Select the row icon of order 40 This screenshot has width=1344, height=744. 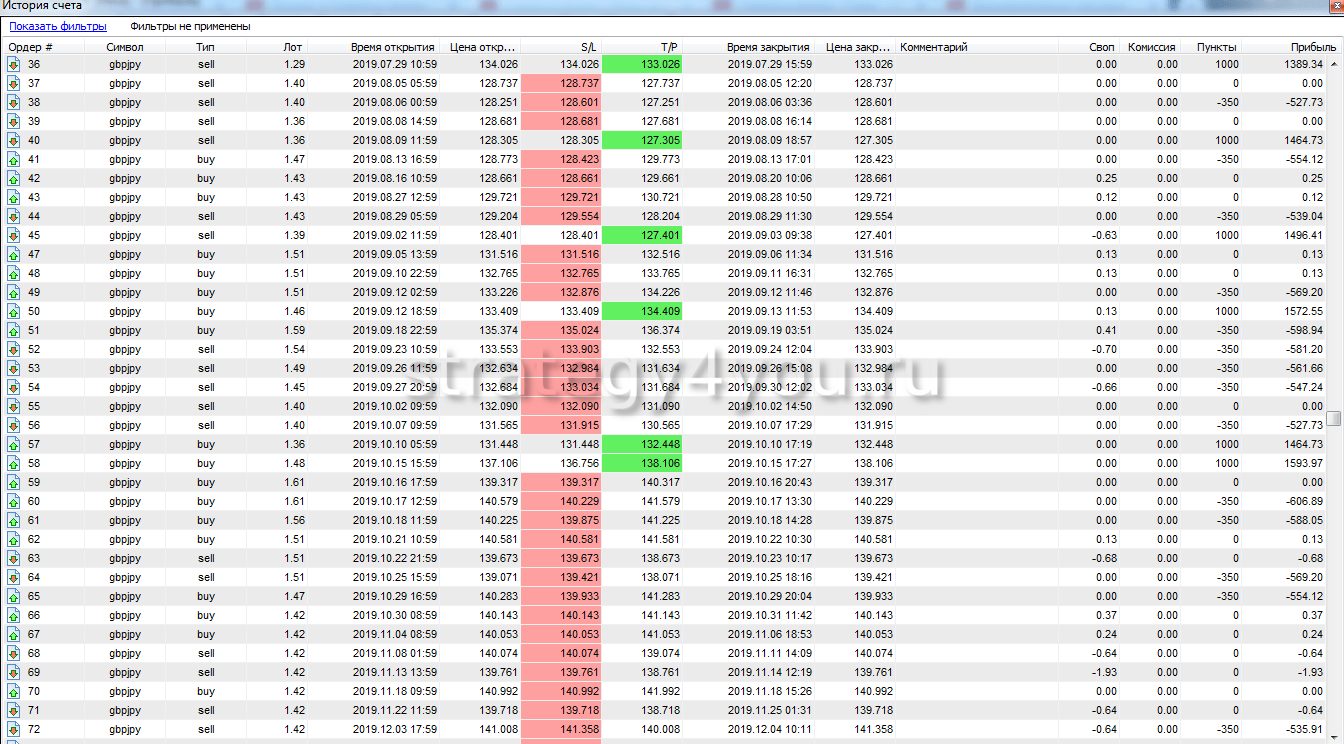pos(14,140)
